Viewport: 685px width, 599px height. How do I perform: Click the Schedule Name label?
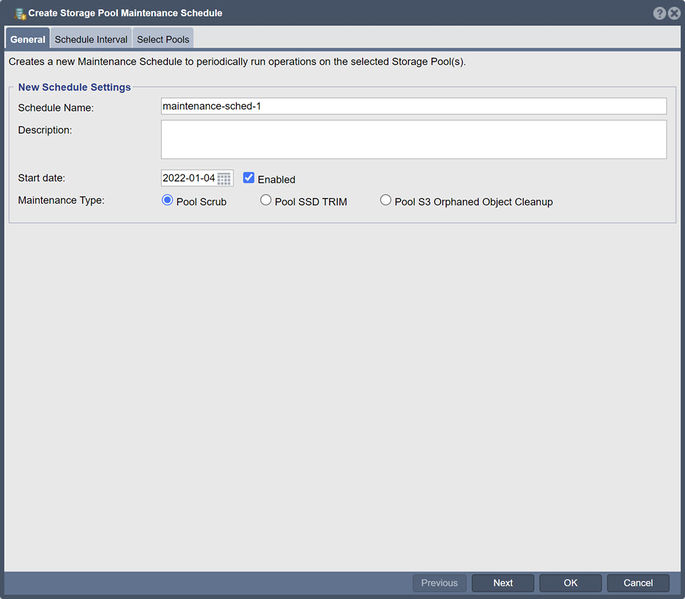[x=56, y=107]
